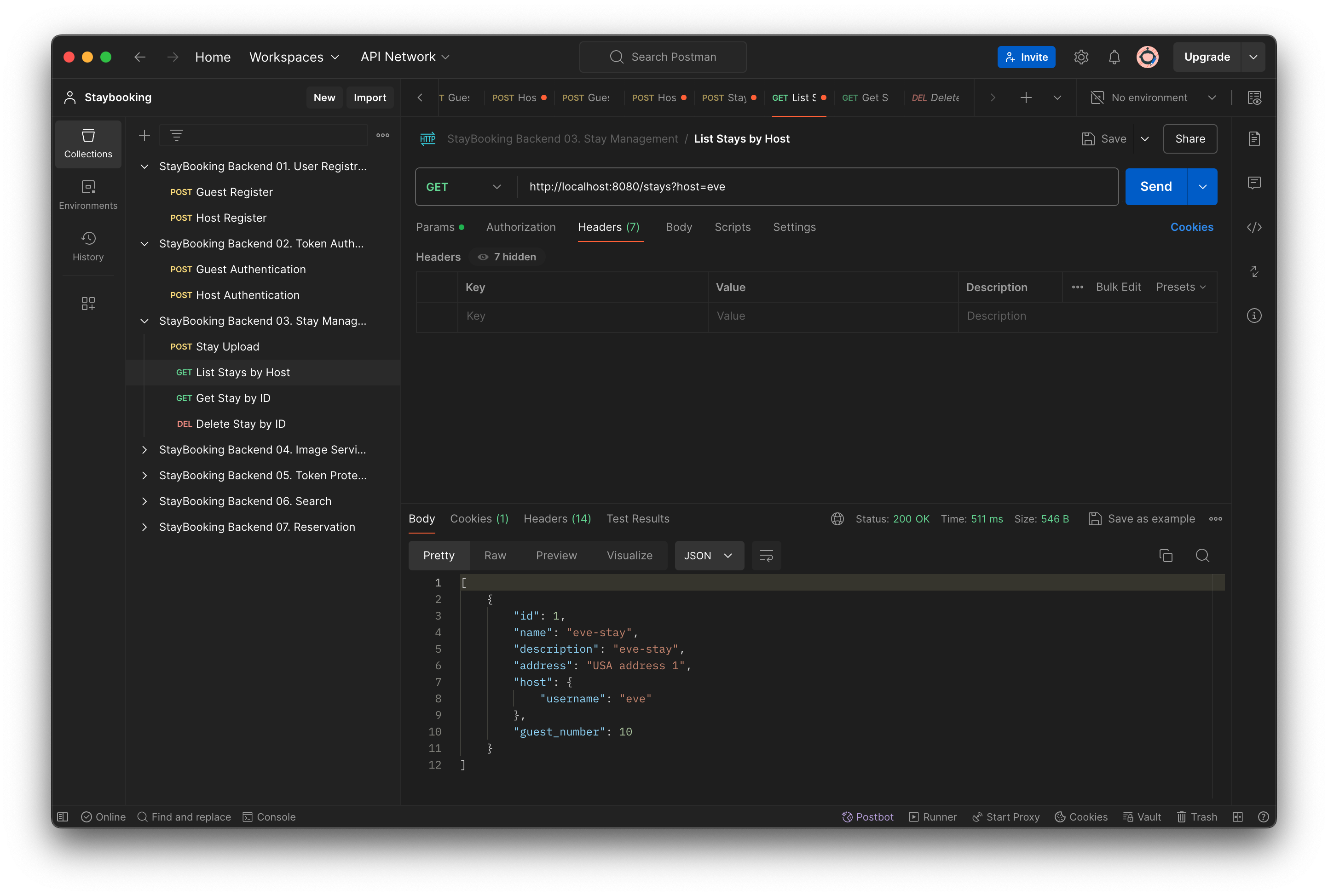
Task: Click the Bulk Edit icon in Headers
Action: 1117,288
